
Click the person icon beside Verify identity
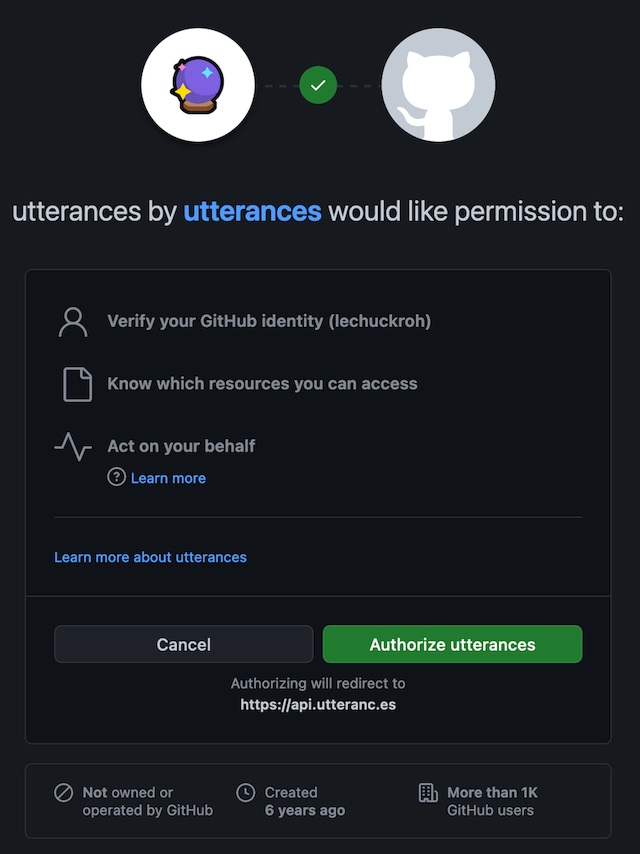click(73, 322)
